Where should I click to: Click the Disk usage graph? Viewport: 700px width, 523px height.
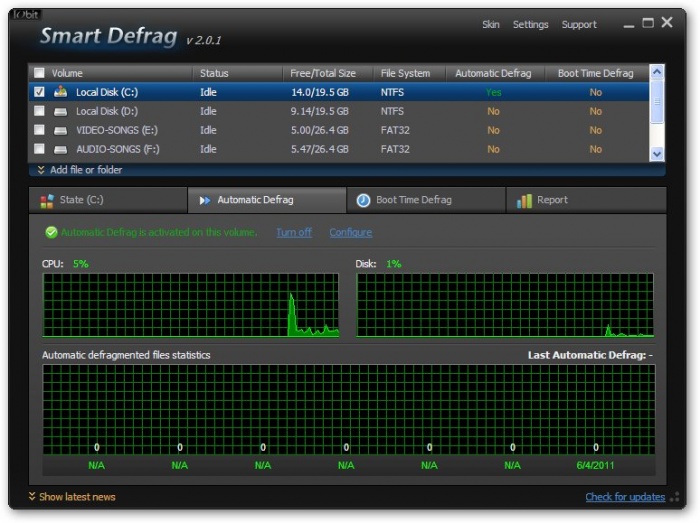click(x=505, y=305)
